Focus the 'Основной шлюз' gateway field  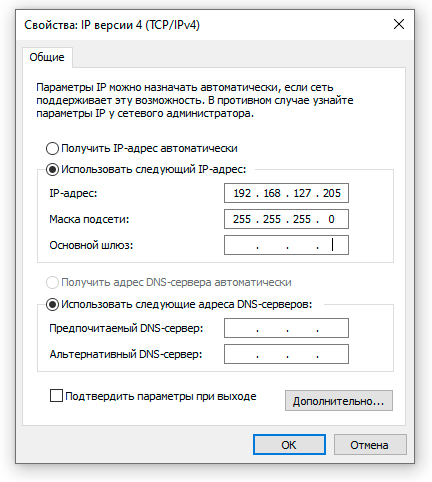286,245
